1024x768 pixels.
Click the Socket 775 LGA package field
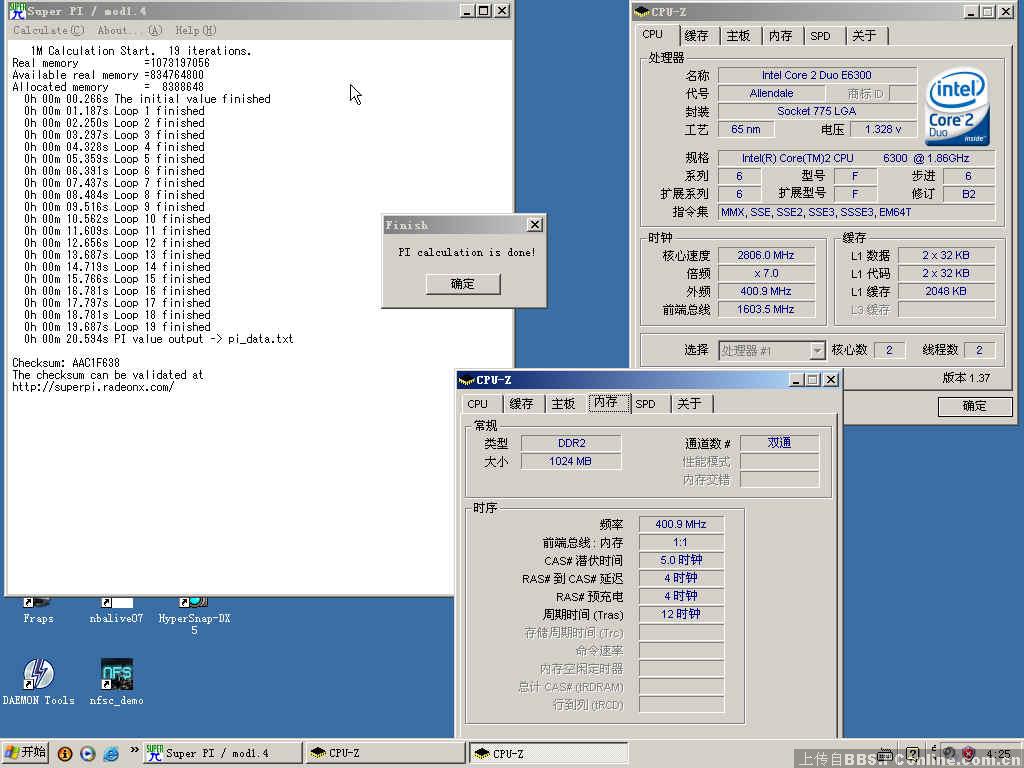(817, 111)
